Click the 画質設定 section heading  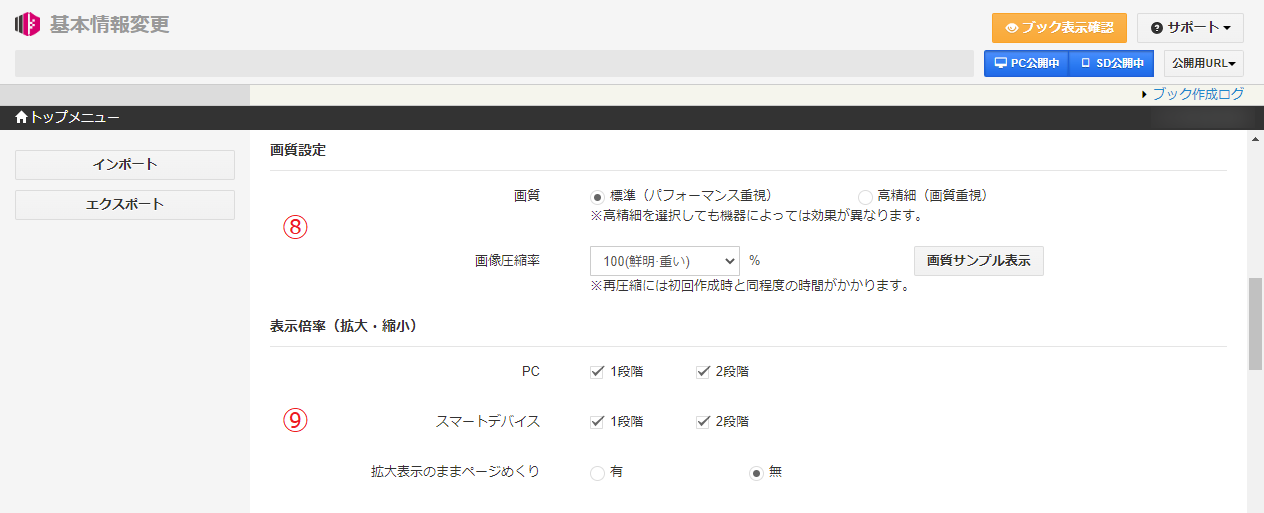(298, 151)
